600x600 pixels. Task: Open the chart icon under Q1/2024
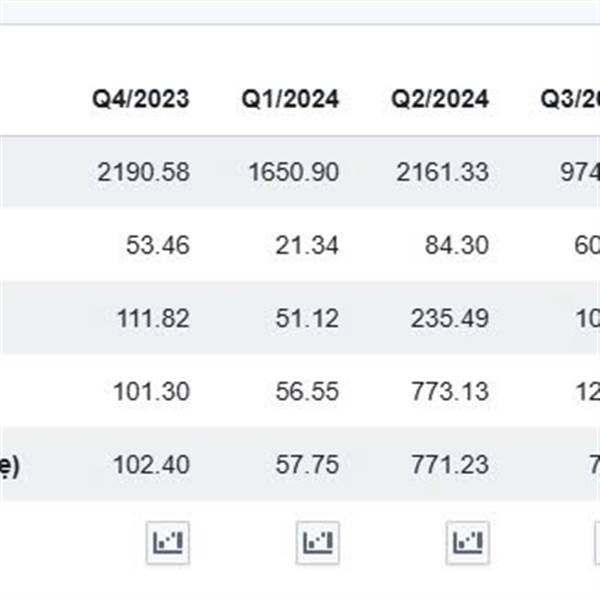[318, 543]
